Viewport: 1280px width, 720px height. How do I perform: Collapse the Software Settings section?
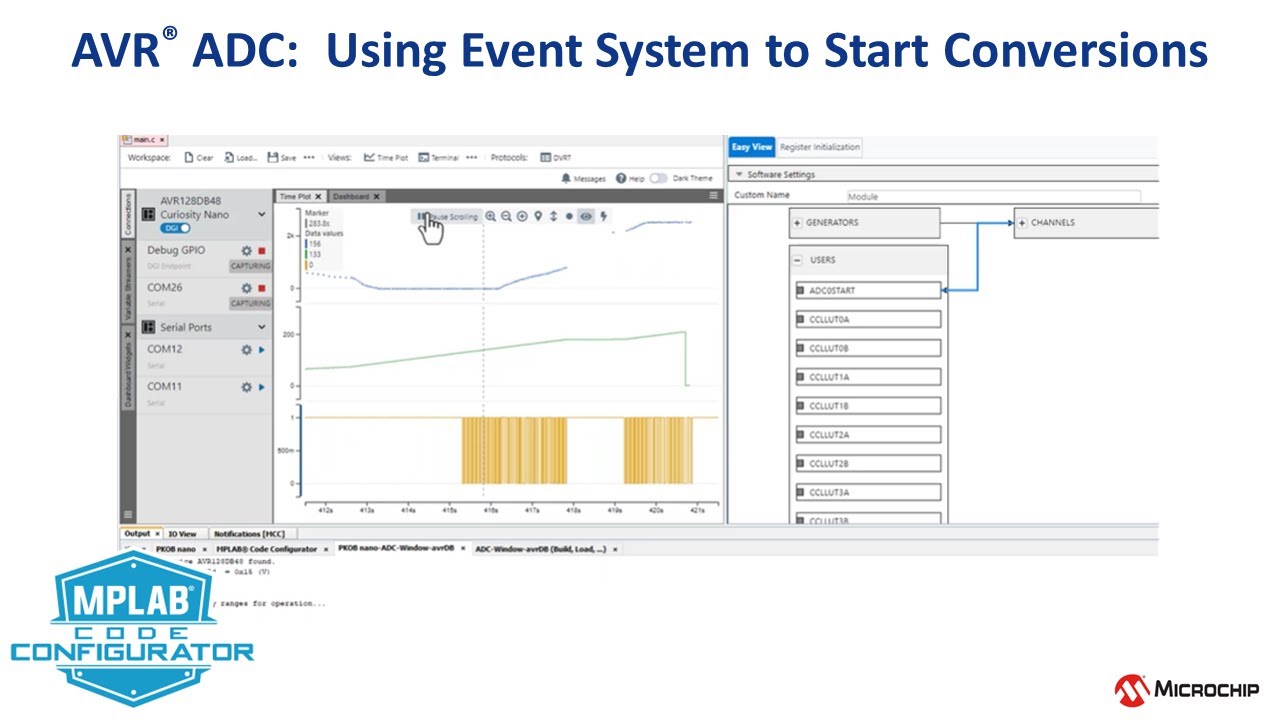[x=739, y=175]
